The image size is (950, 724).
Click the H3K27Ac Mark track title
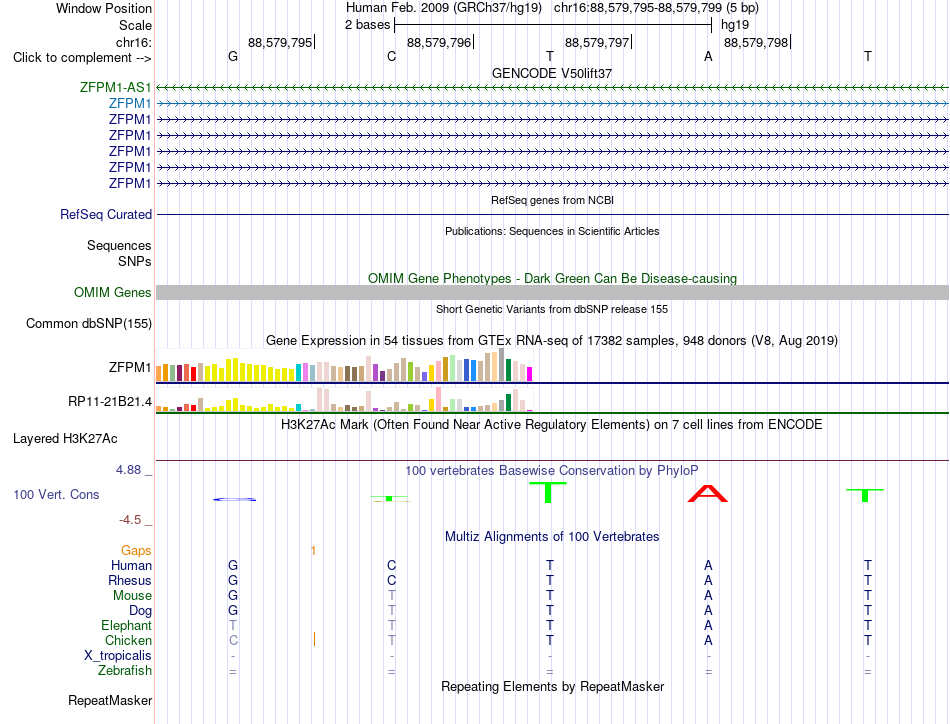[552, 424]
